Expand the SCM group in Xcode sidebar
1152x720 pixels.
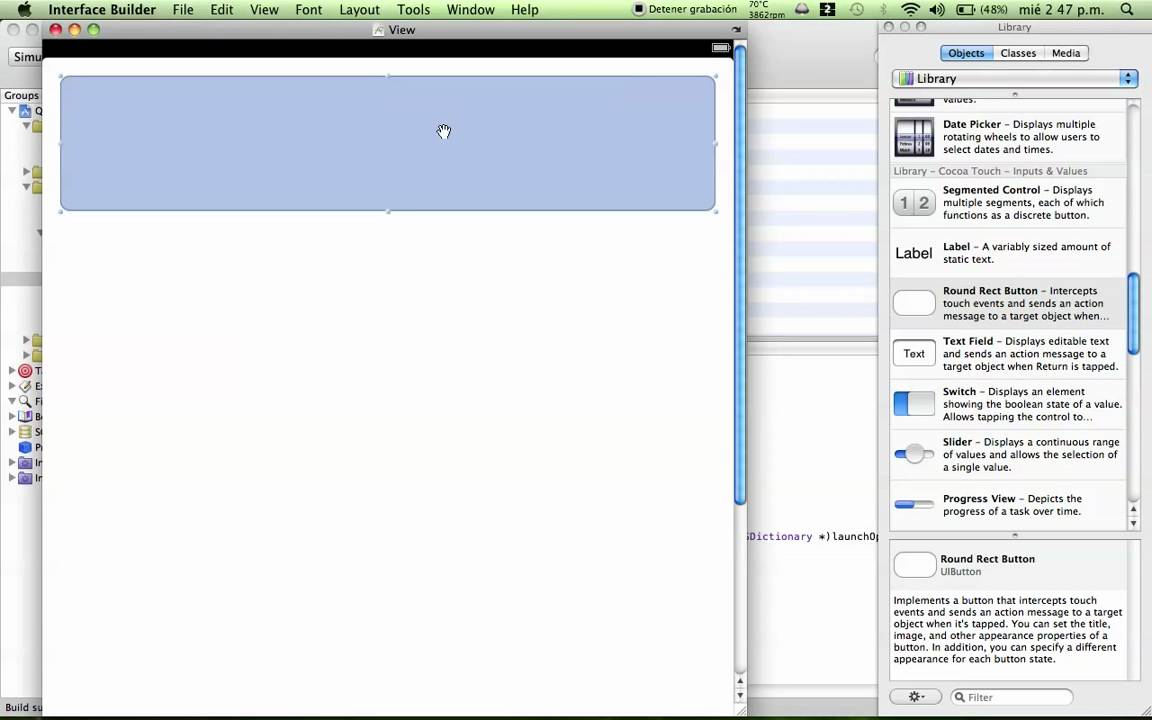pos(12,431)
